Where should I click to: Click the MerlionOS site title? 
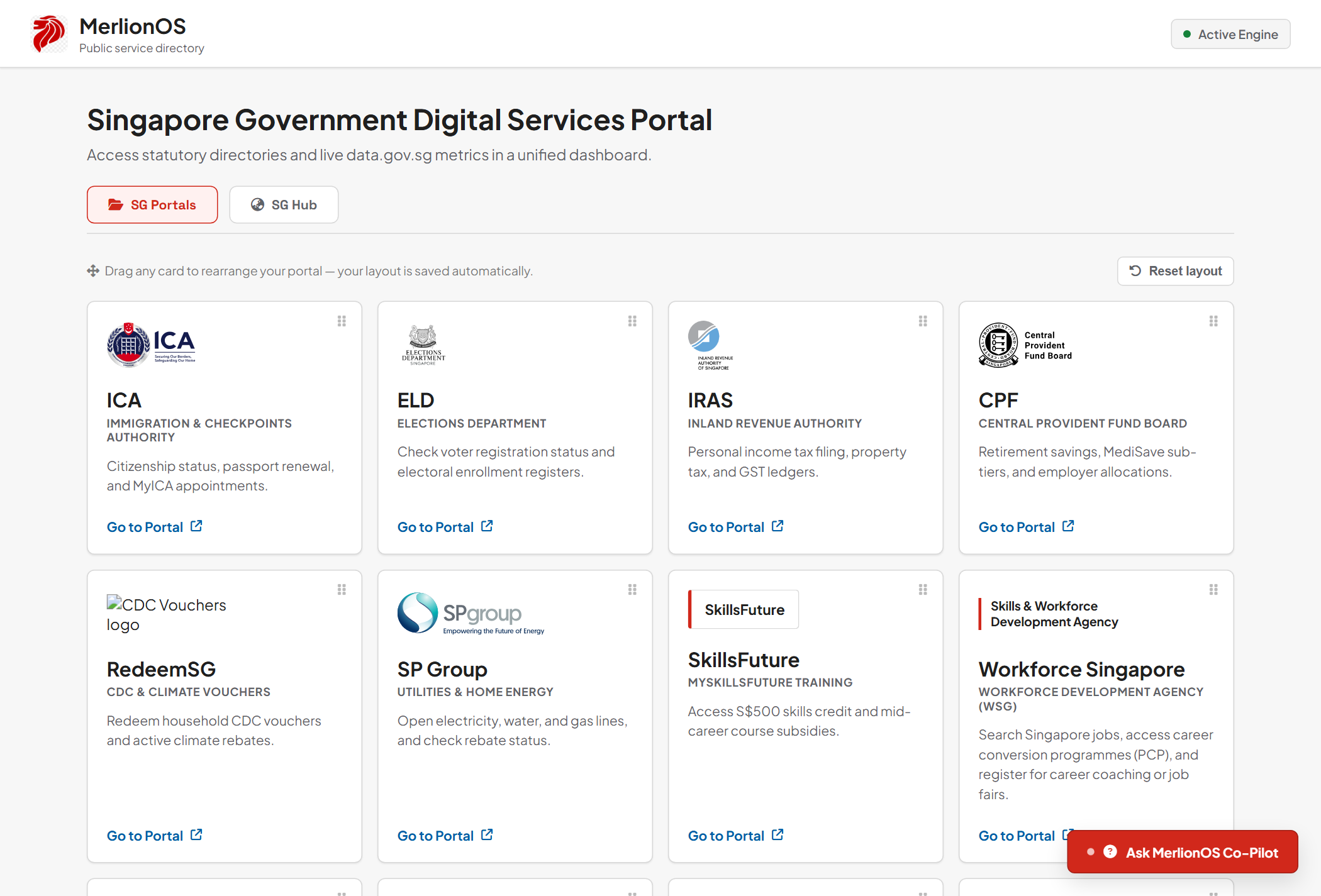[133, 26]
